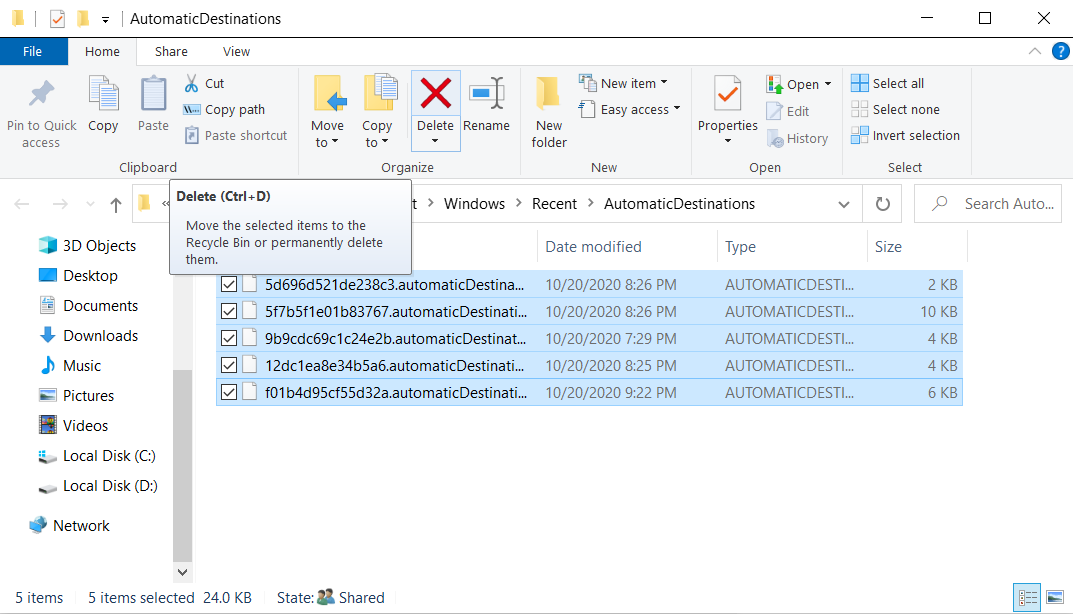Click Select none in the ribbon

coord(905,109)
